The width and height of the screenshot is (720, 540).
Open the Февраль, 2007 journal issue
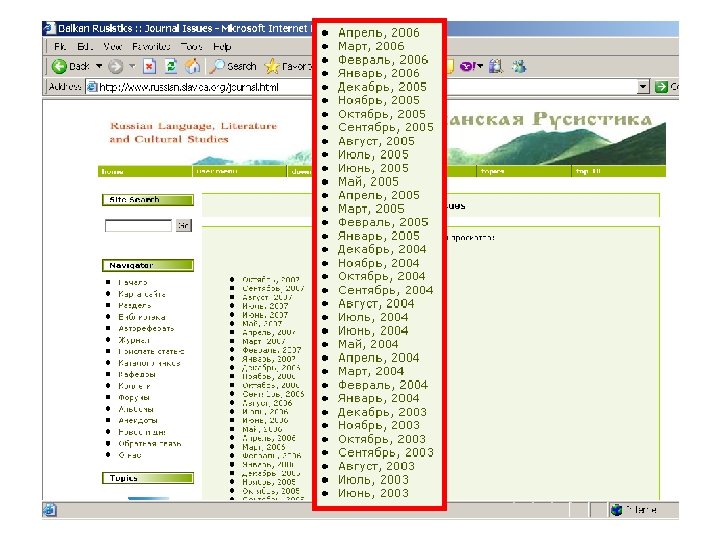pyautogui.click(x=271, y=350)
